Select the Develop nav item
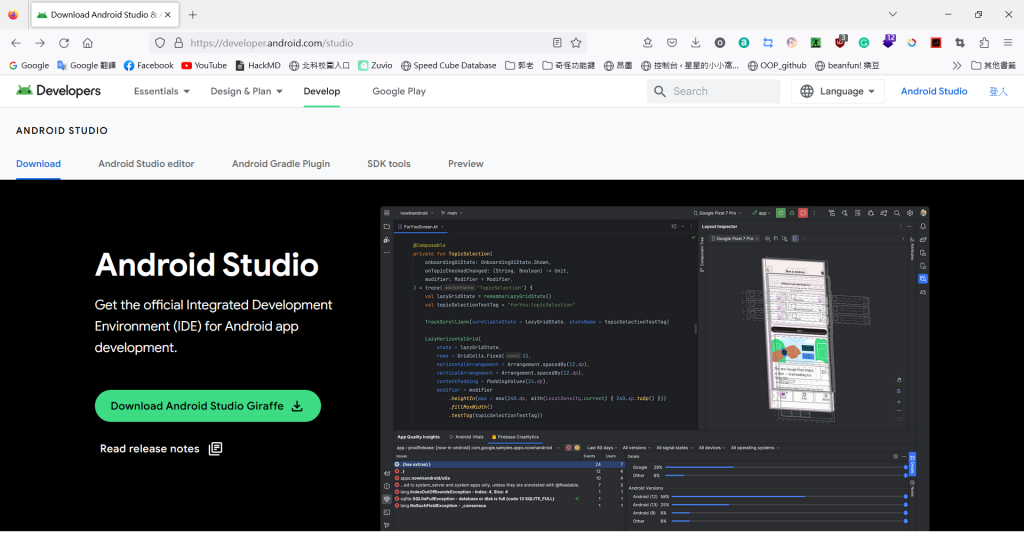Viewport: 1024px width, 544px height. [321, 91]
